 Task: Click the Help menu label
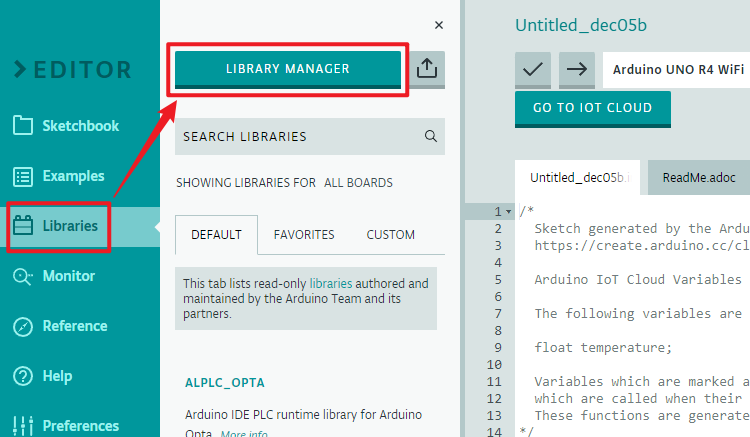coord(57,376)
